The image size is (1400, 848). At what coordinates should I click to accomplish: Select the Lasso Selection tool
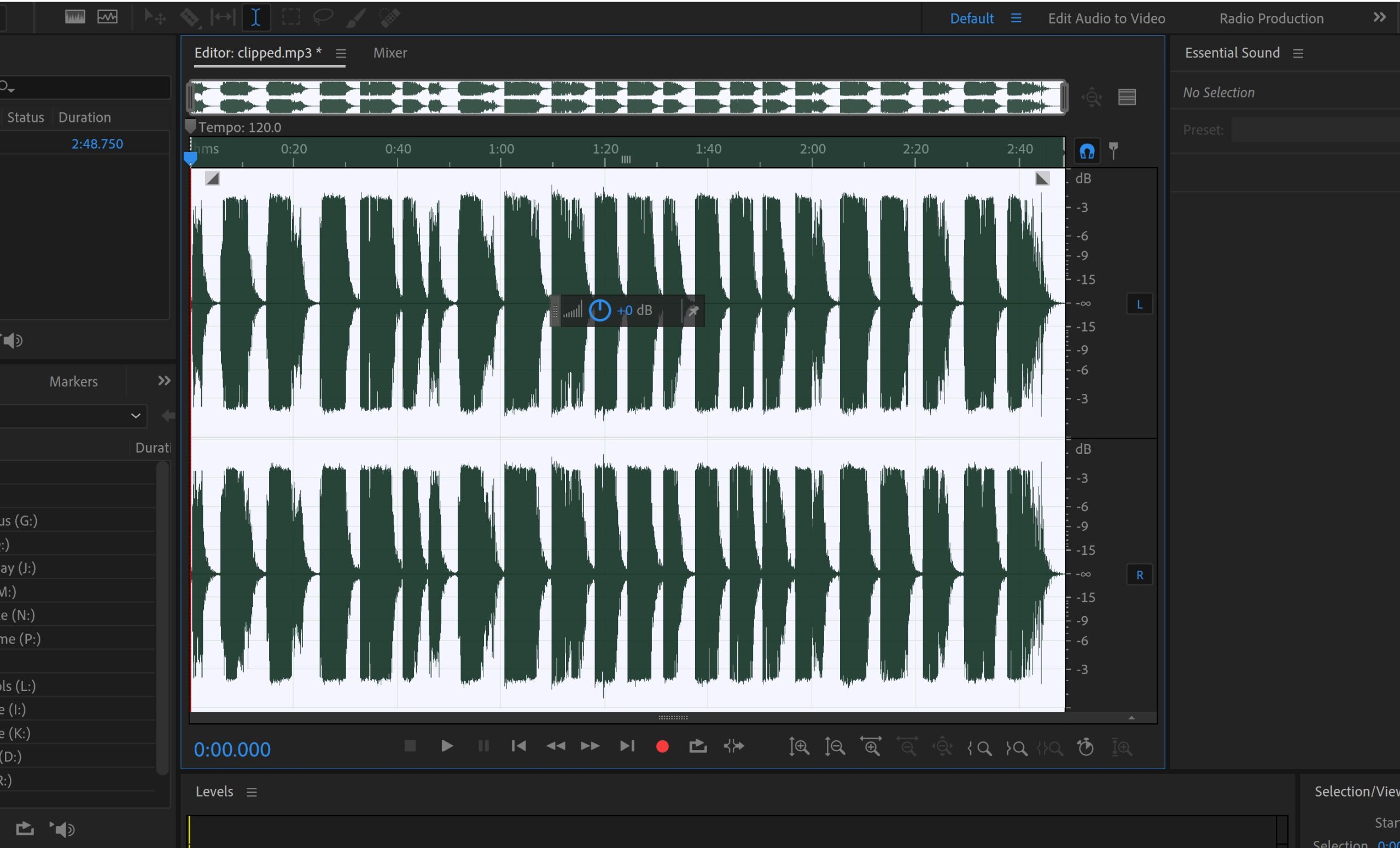323,18
